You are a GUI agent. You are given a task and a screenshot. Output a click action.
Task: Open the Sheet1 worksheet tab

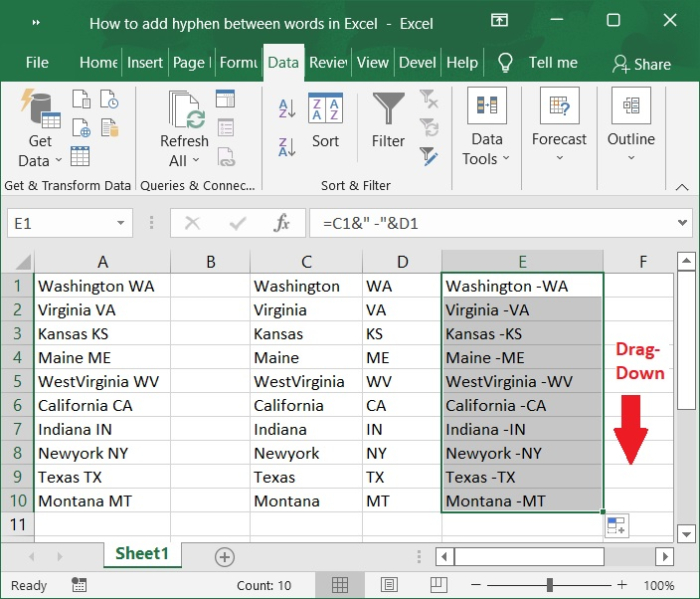[142, 554]
